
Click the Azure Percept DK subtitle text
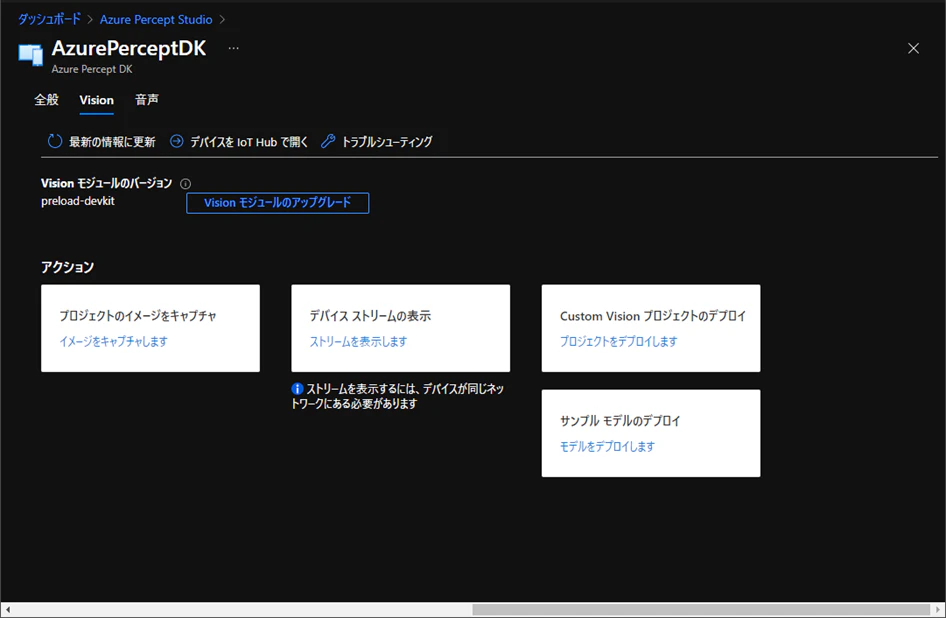[x=92, y=69]
